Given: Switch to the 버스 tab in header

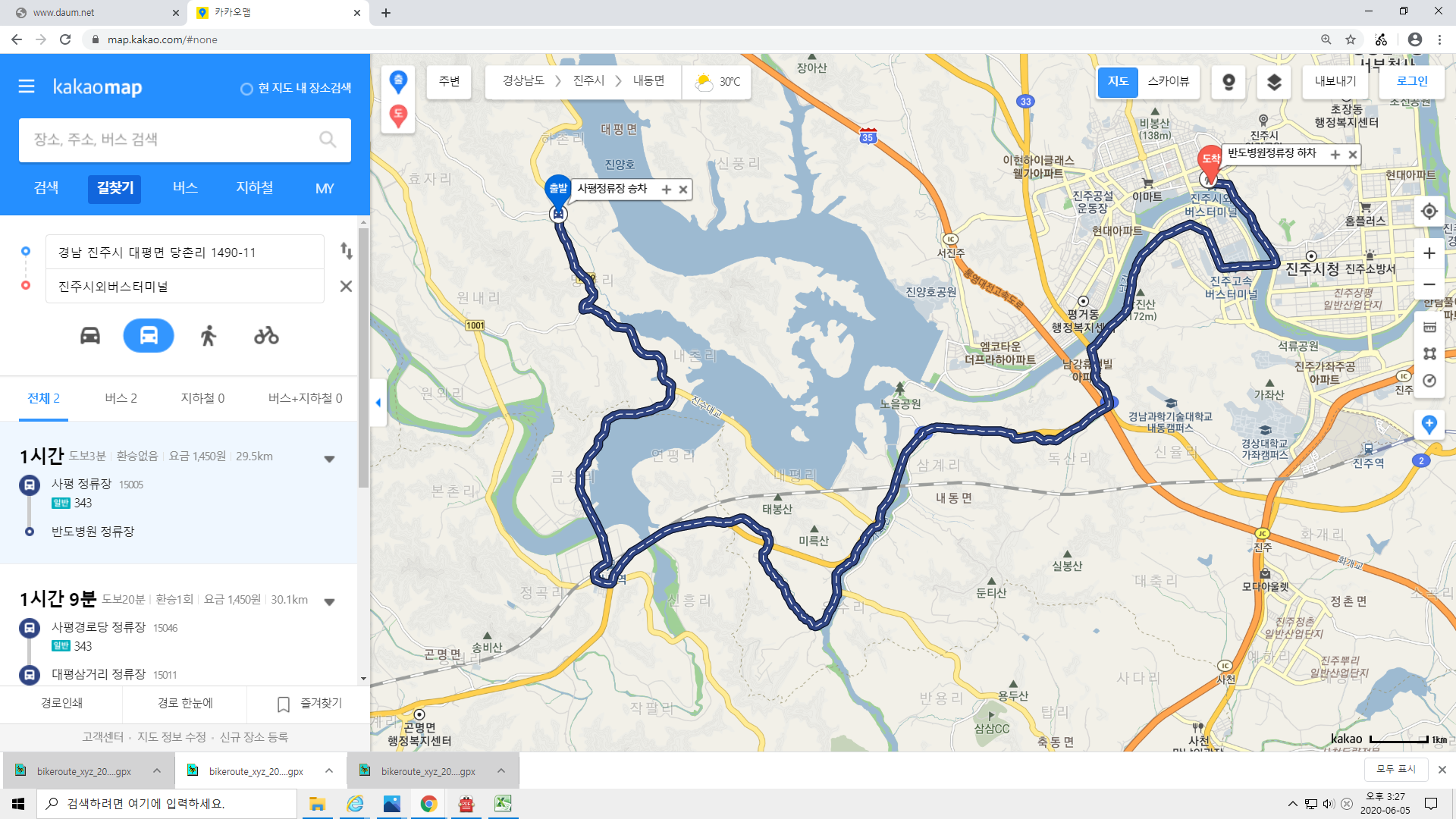Looking at the screenshot, I should pyautogui.click(x=185, y=188).
